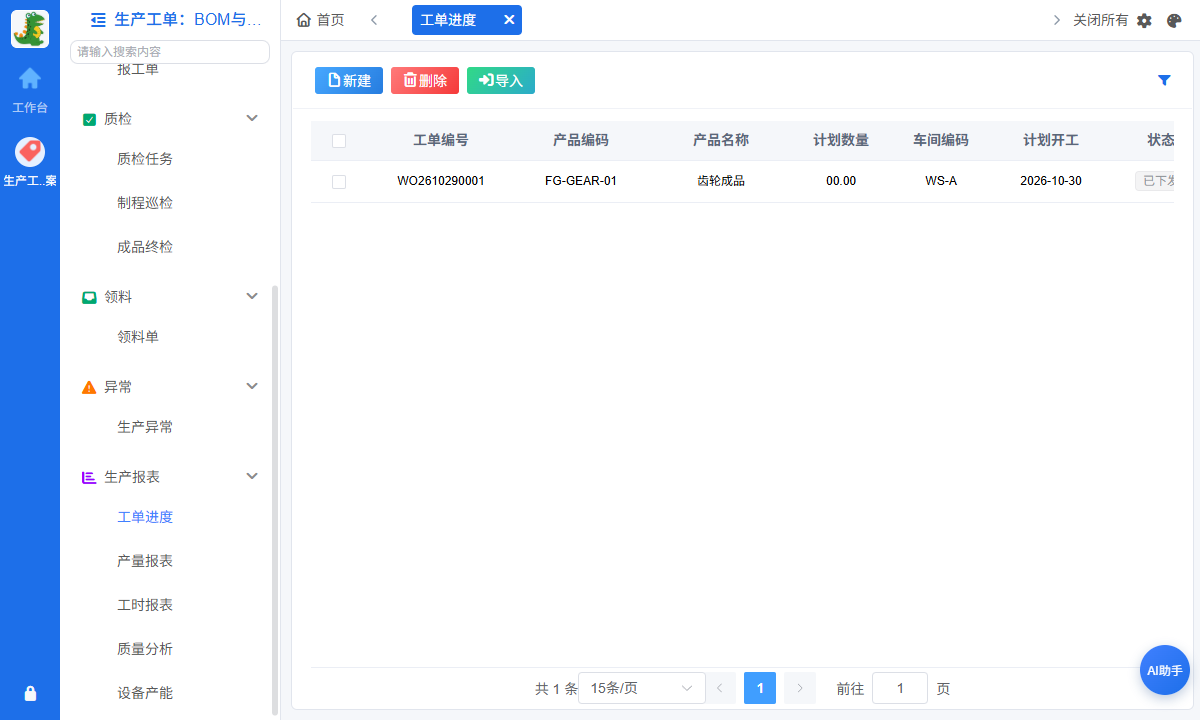Click the WS-A workshop cell
The height and width of the screenshot is (720, 1200).
pyautogui.click(x=941, y=182)
